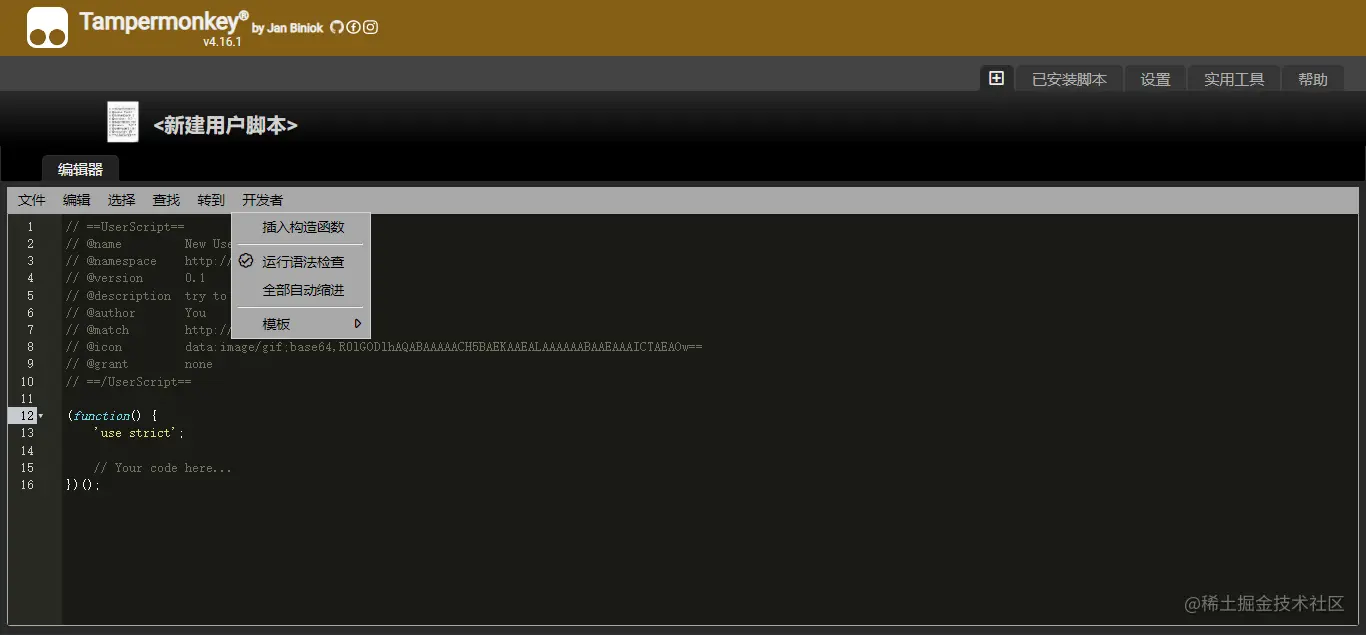Click the '// @grant none' line
The height and width of the screenshot is (635, 1366).
(x=139, y=364)
